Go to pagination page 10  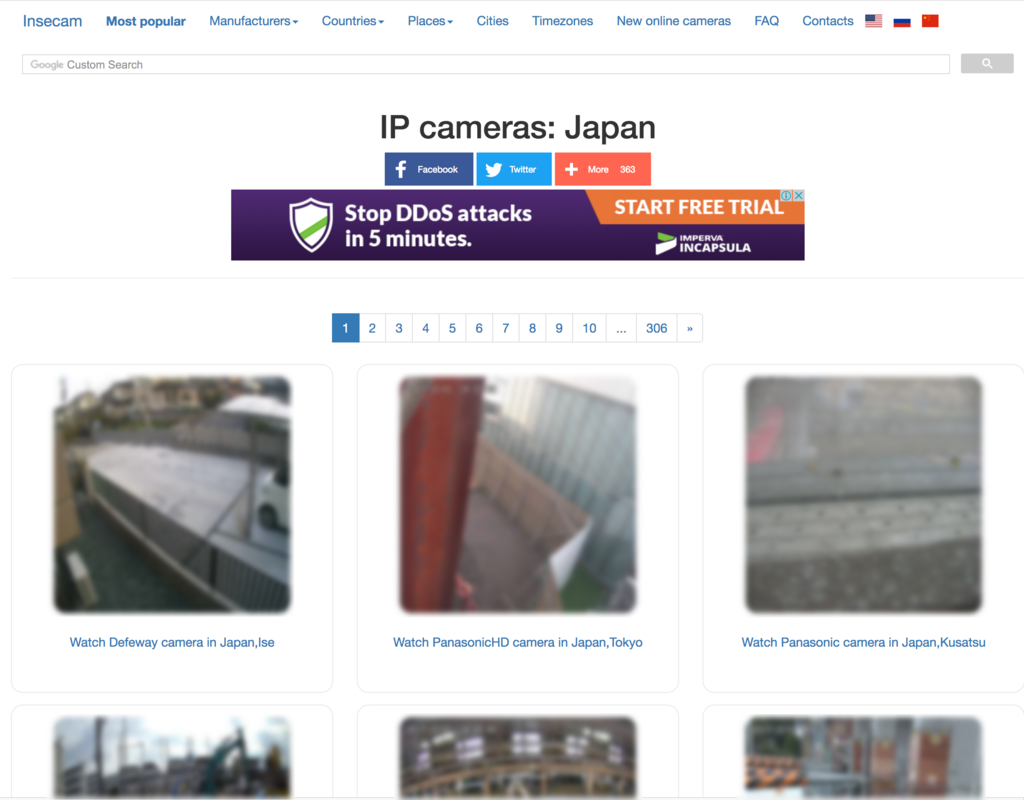click(x=590, y=328)
